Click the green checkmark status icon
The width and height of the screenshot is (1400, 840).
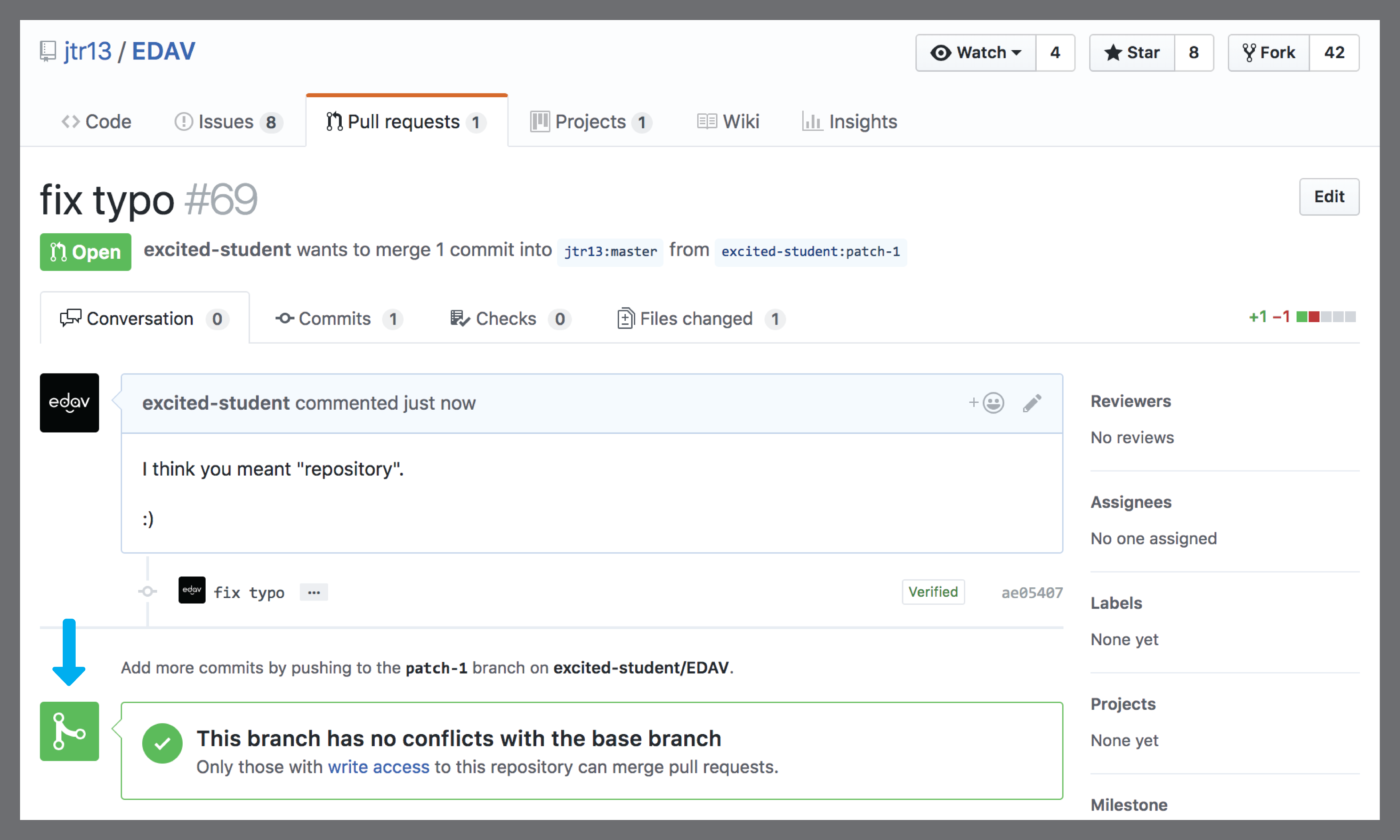coord(163,743)
